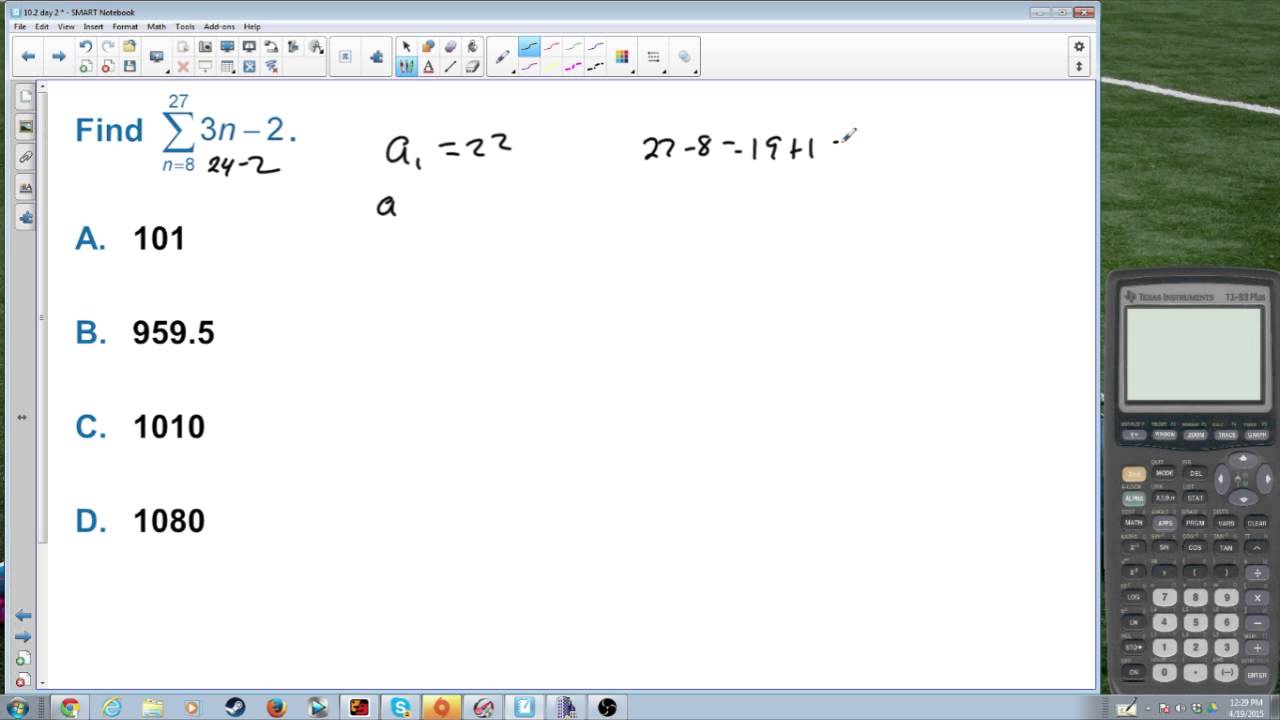Open the Add-ons menu
Viewport: 1280px width, 720px height.
point(219,27)
